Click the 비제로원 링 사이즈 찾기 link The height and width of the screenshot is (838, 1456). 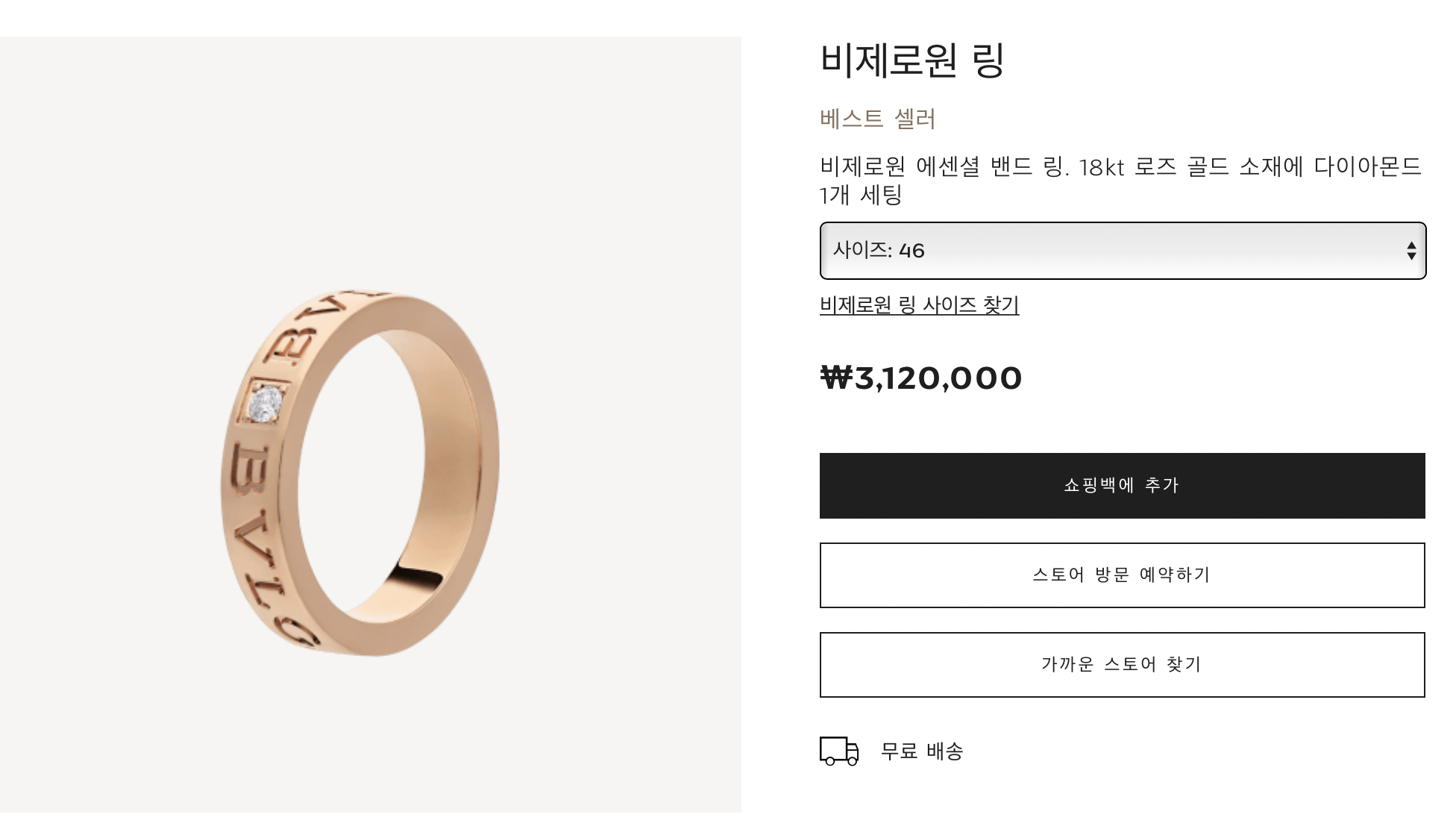click(919, 304)
